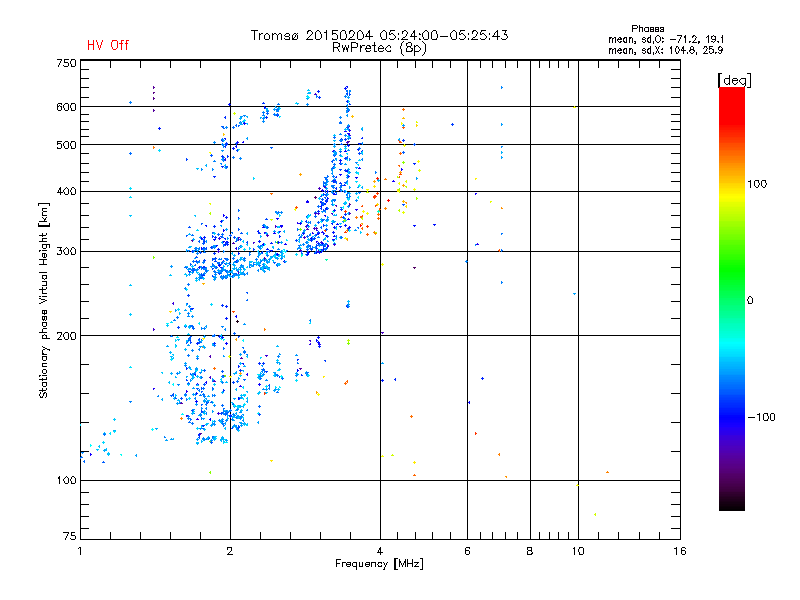Click colorbar tick label '-100'

[761, 417]
